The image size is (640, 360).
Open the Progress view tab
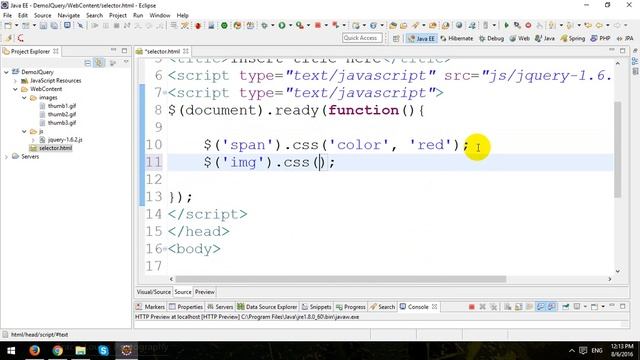point(351,307)
